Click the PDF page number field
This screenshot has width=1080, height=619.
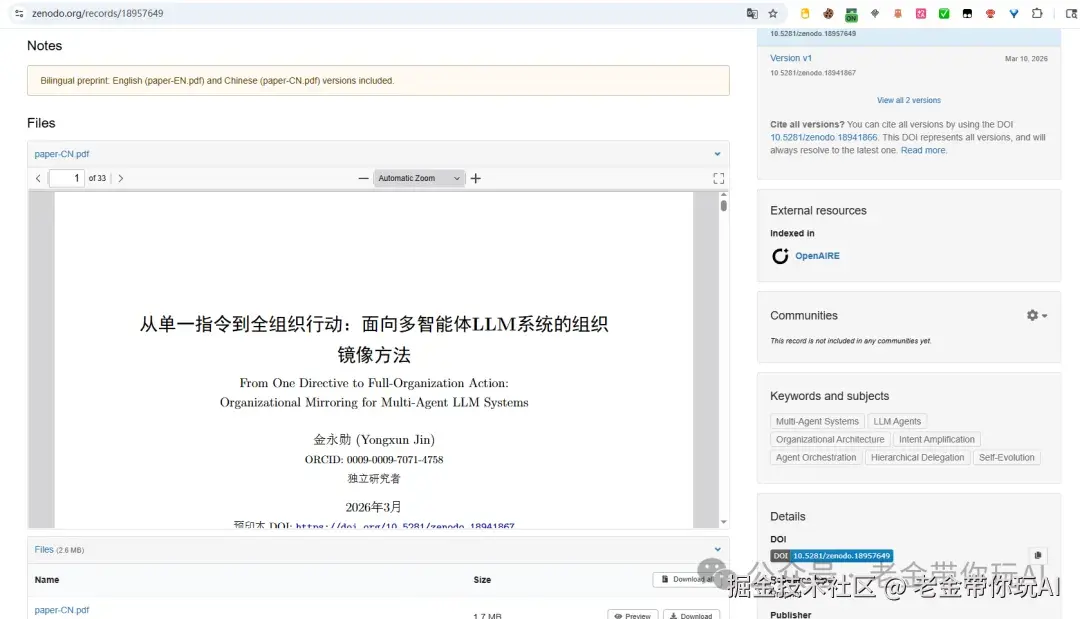point(67,178)
